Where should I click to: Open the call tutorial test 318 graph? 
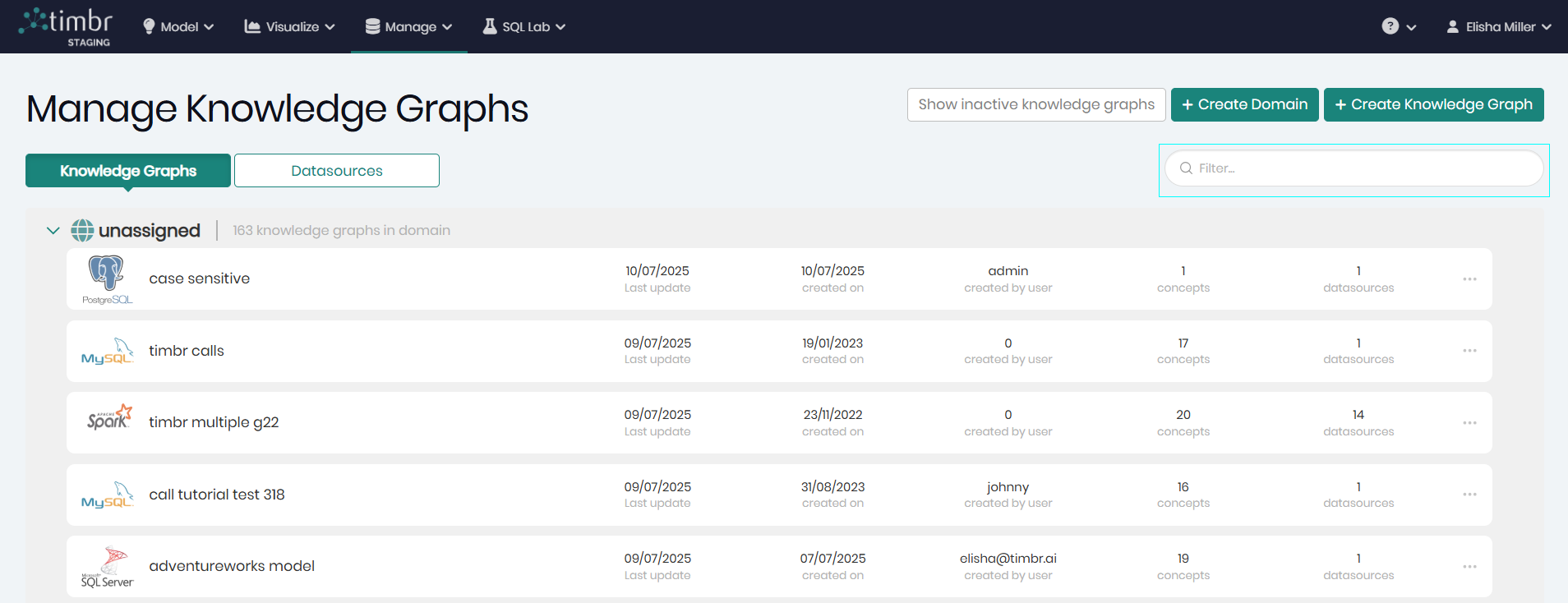217,495
